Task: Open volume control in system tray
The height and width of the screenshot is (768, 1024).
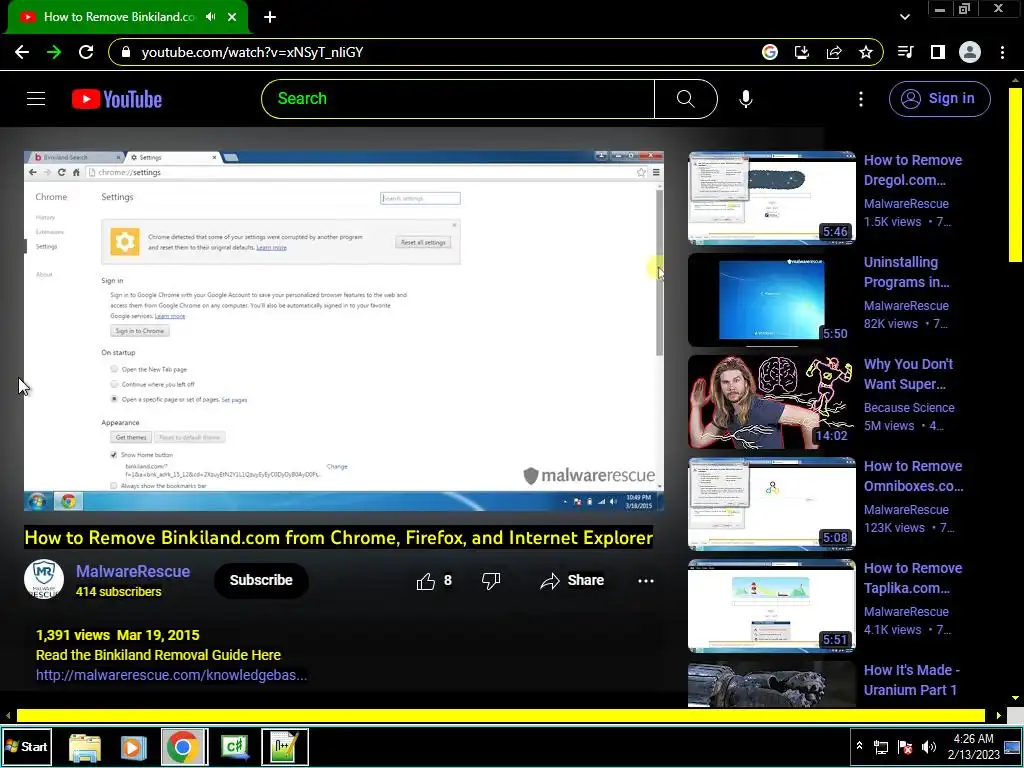Action: (x=929, y=747)
